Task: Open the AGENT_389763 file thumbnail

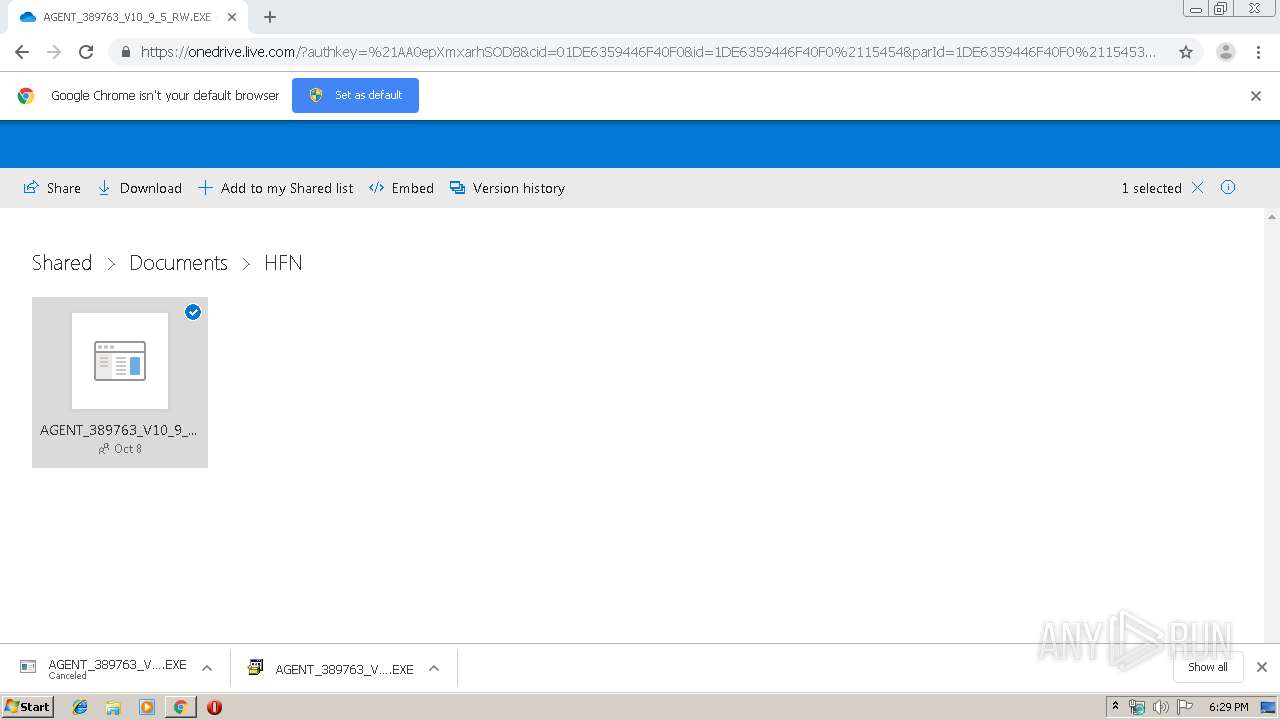Action: click(x=120, y=361)
